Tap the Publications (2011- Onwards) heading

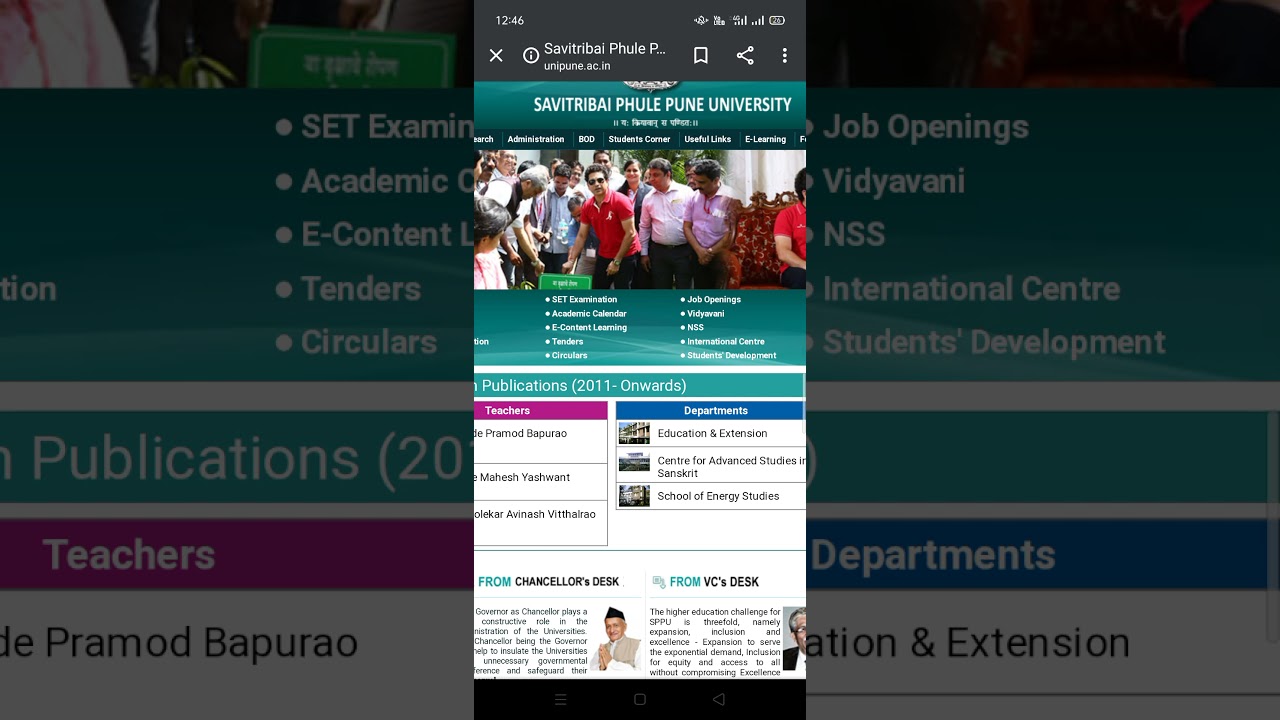[x=580, y=386]
